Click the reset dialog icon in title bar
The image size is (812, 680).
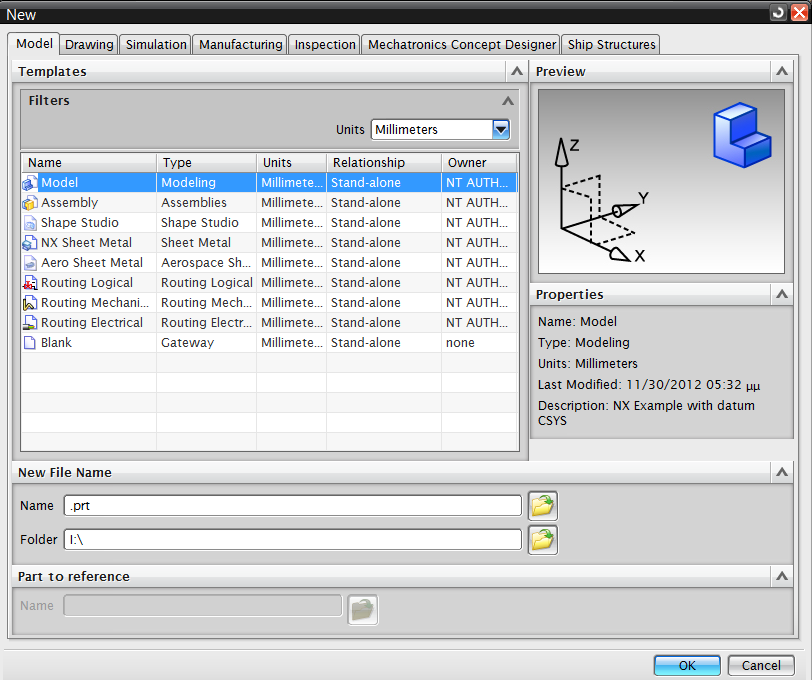pyautogui.click(x=778, y=12)
